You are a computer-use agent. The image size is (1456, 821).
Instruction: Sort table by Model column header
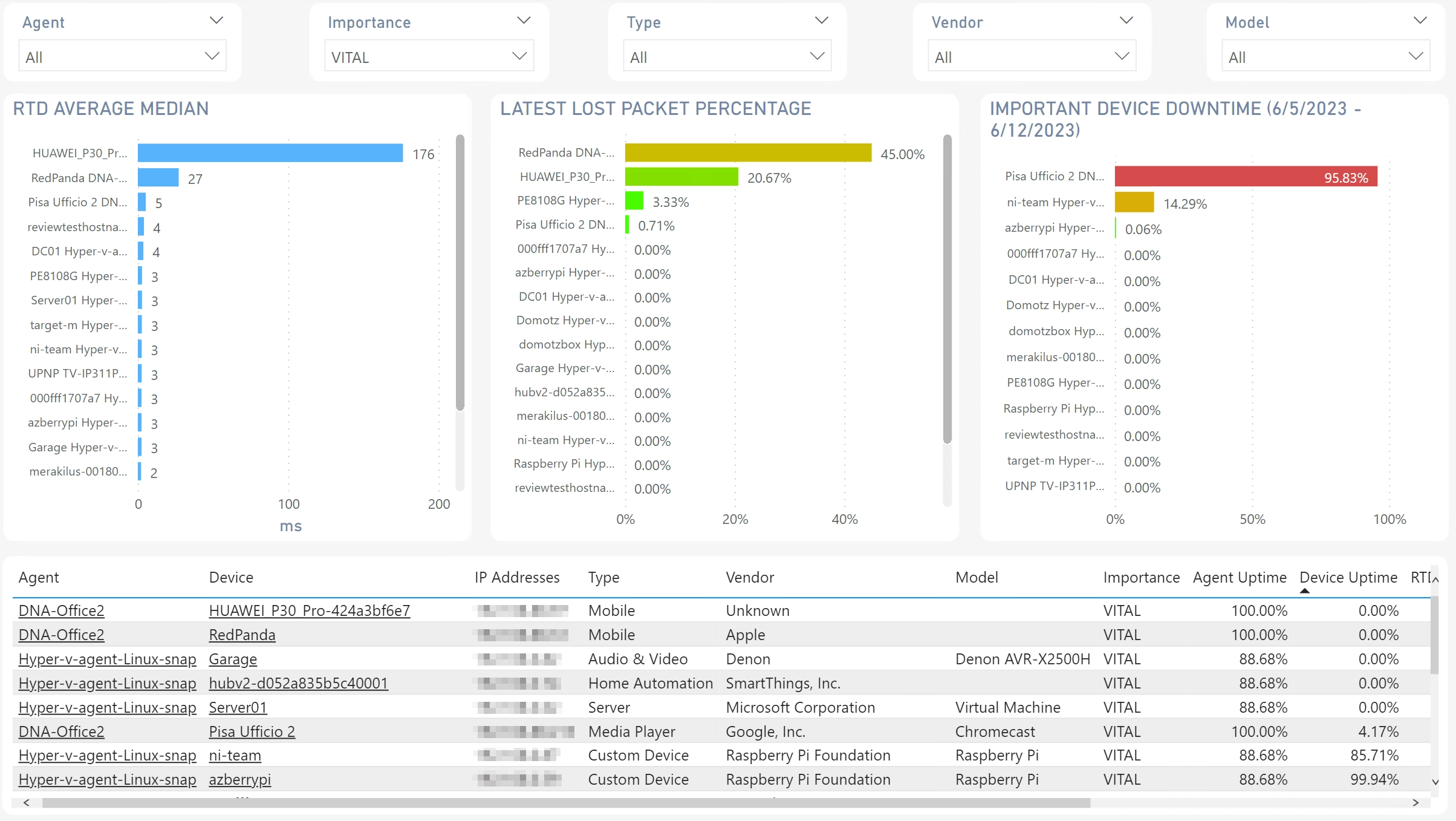(977, 577)
